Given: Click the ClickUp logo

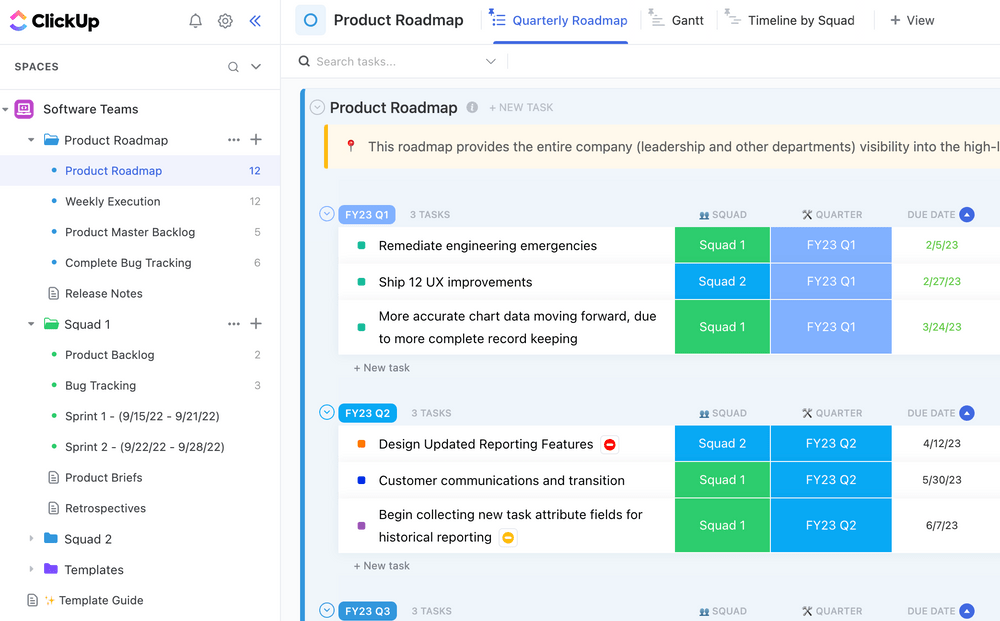Looking at the screenshot, I should [x=54, y=21].
